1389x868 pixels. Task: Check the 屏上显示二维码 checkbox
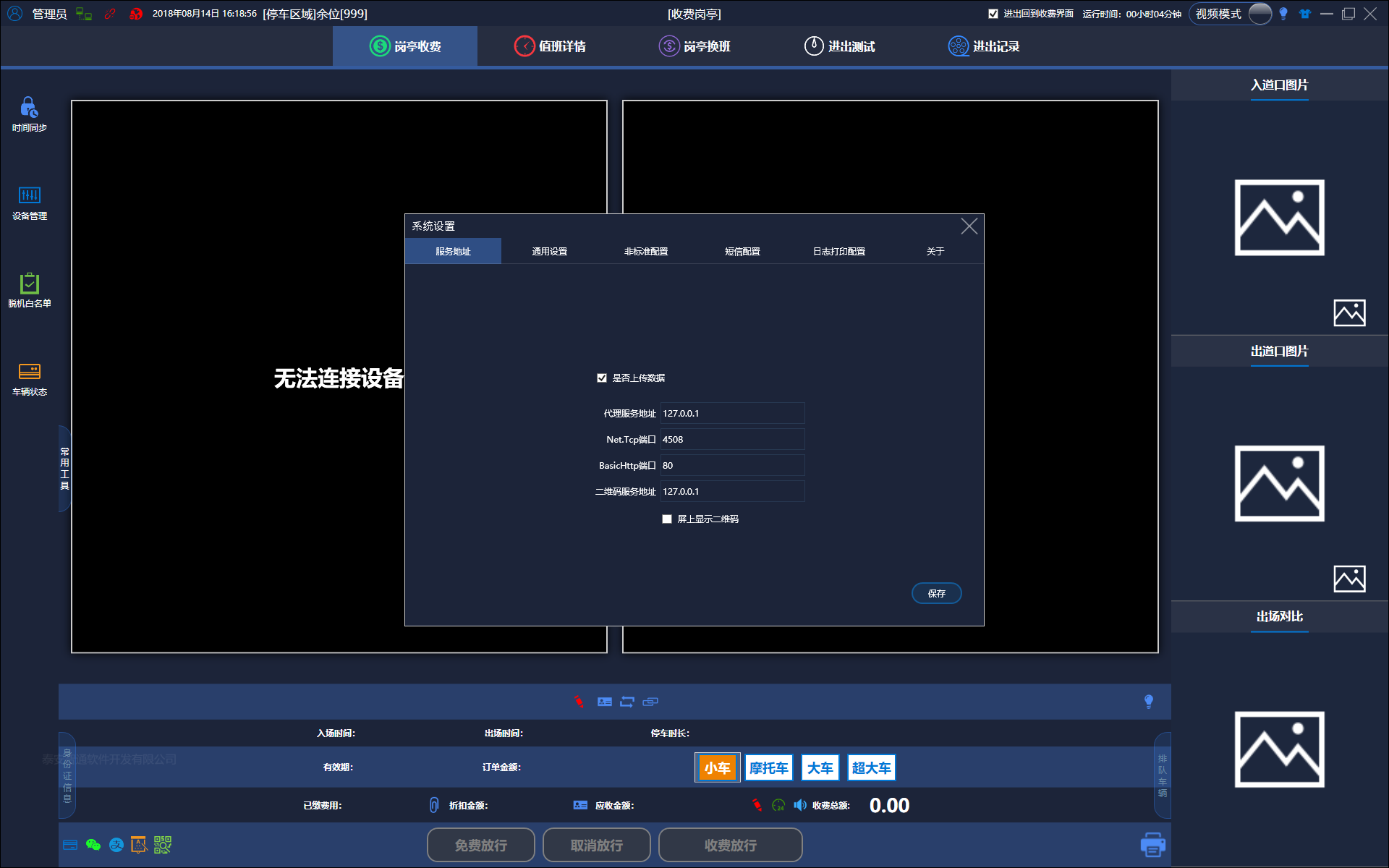667,519
